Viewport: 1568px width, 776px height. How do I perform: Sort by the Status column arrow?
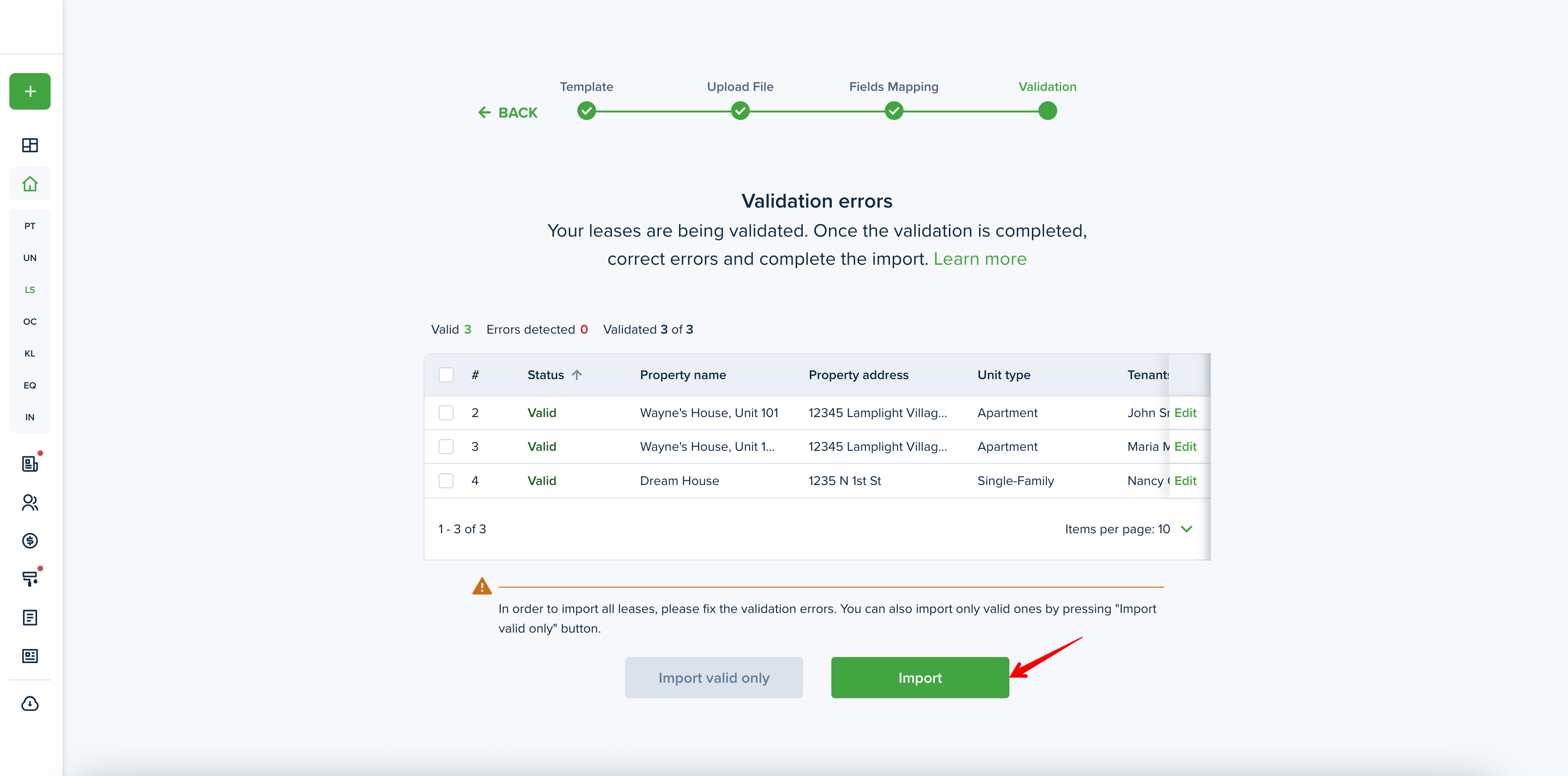577,375
